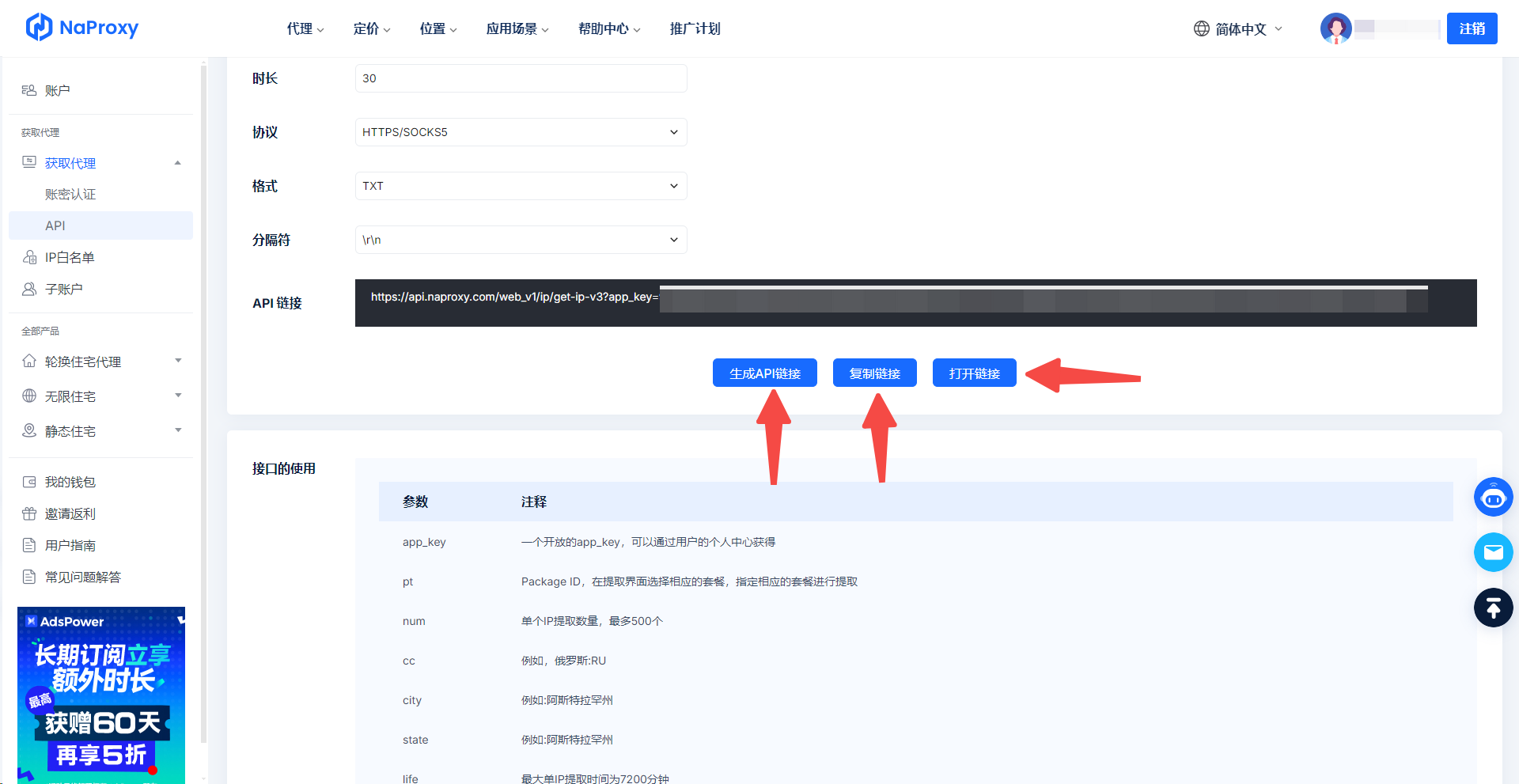Open the 协议 HTTPS/SOCKS5 dropdown

tap(521, 132)
